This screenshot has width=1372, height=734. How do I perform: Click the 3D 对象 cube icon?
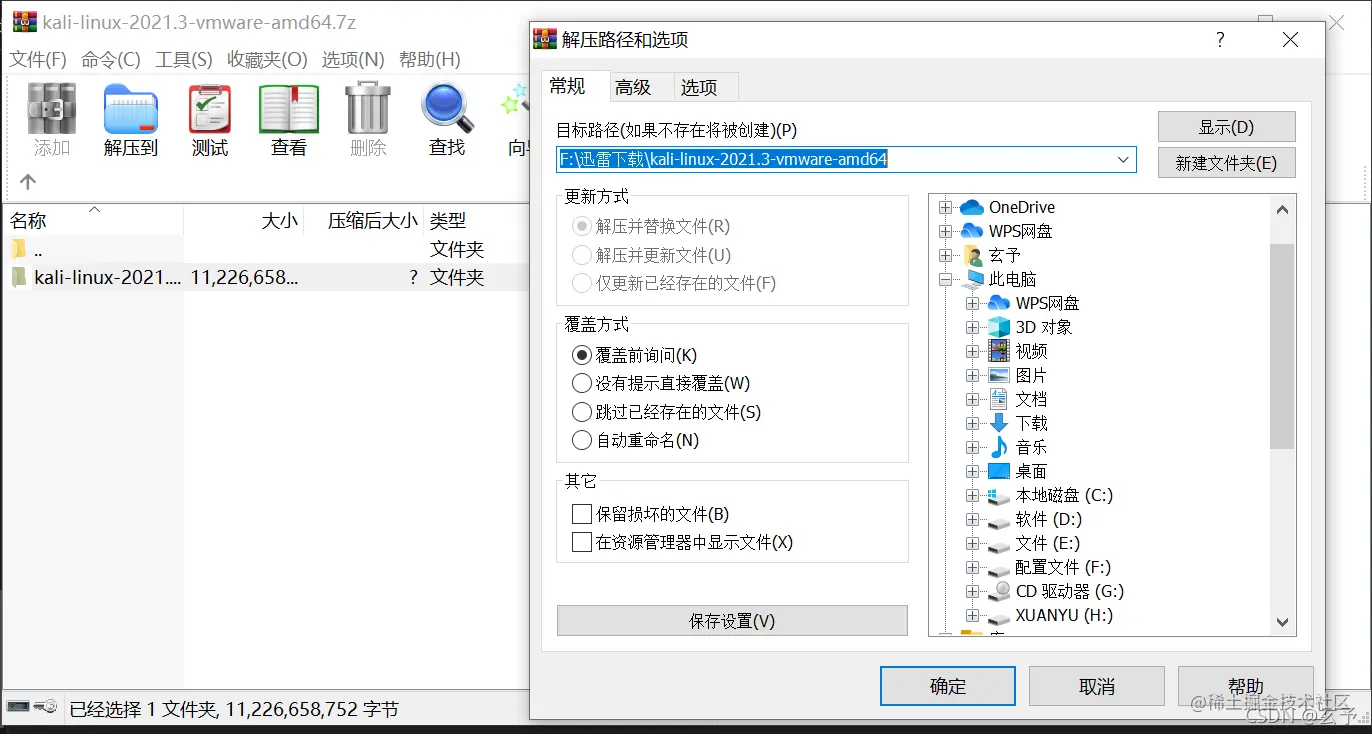tap(999, 327)
